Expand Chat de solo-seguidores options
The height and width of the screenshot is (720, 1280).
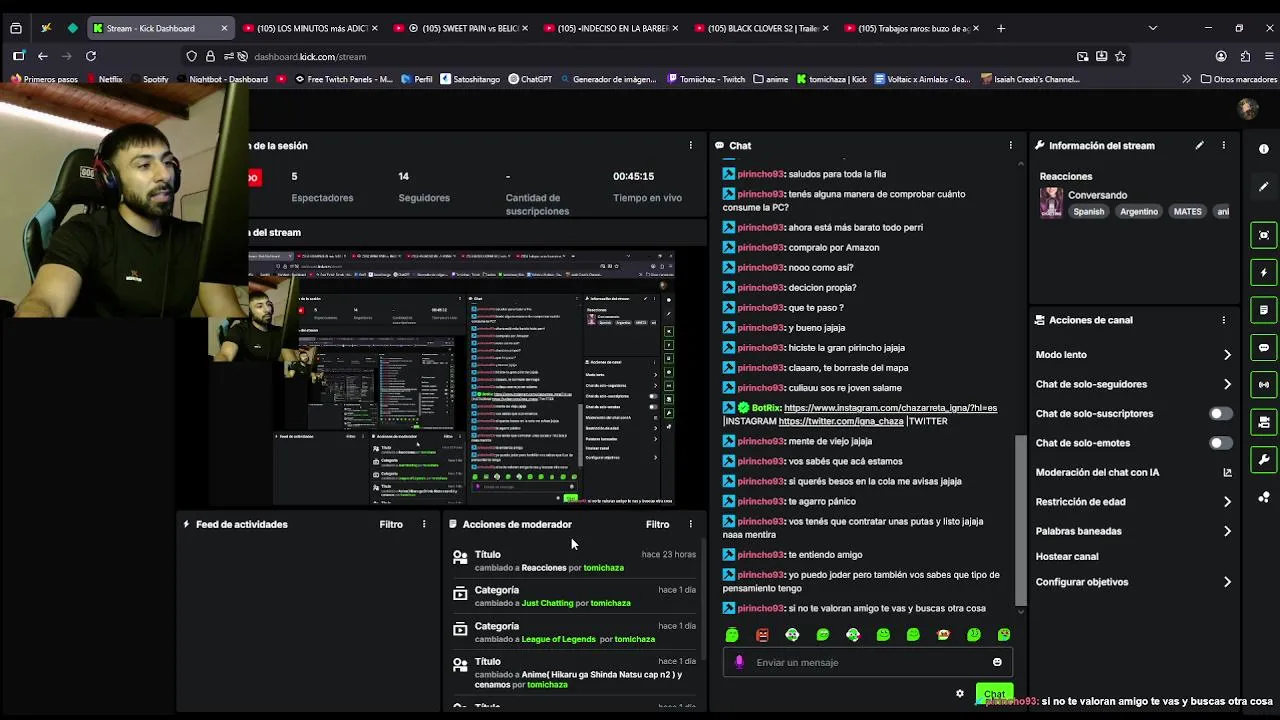[x=1227, y=384]
